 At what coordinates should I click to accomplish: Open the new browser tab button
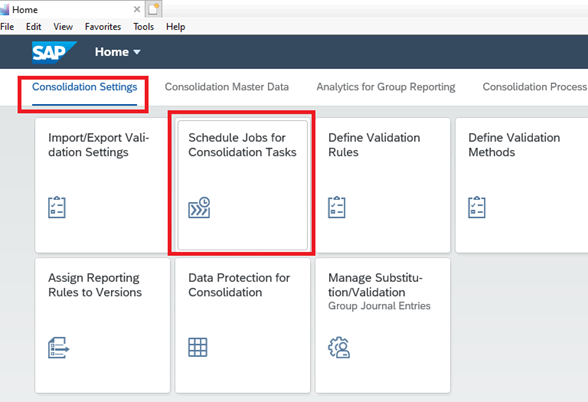(x=153, y=9)
